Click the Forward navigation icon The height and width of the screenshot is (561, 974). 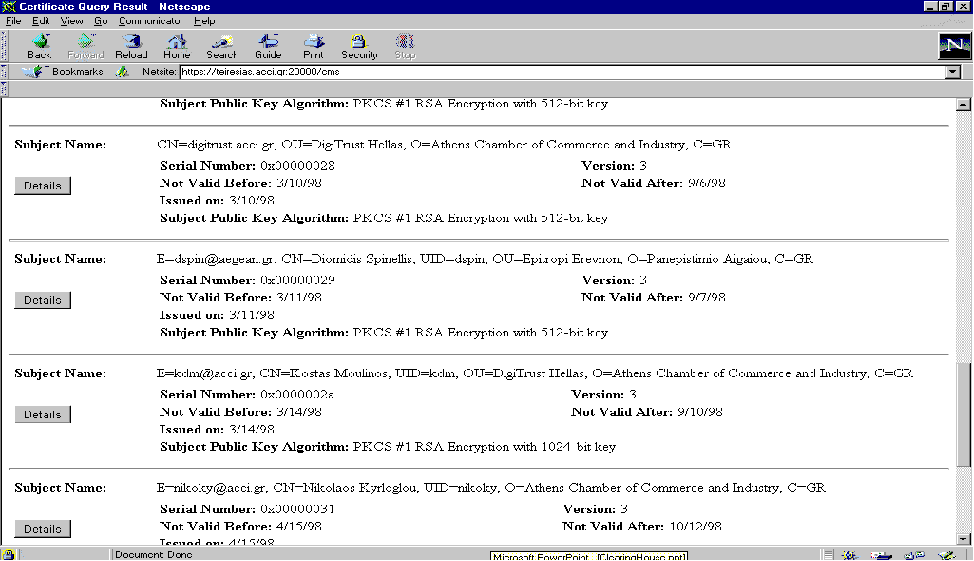point(86,46)
